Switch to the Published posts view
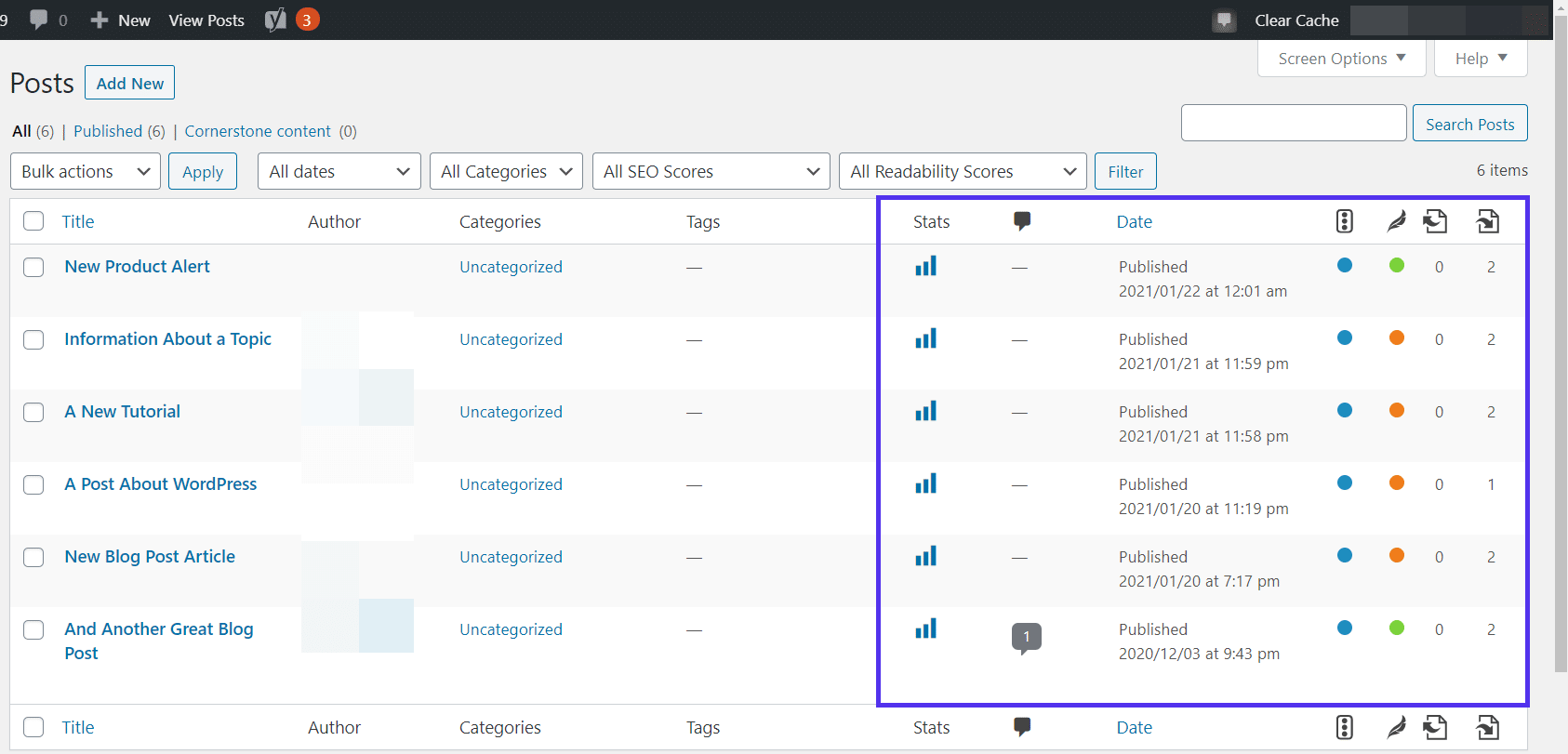Image resolution: width=1568 pixels, height=754 pixels. (108, 131)
